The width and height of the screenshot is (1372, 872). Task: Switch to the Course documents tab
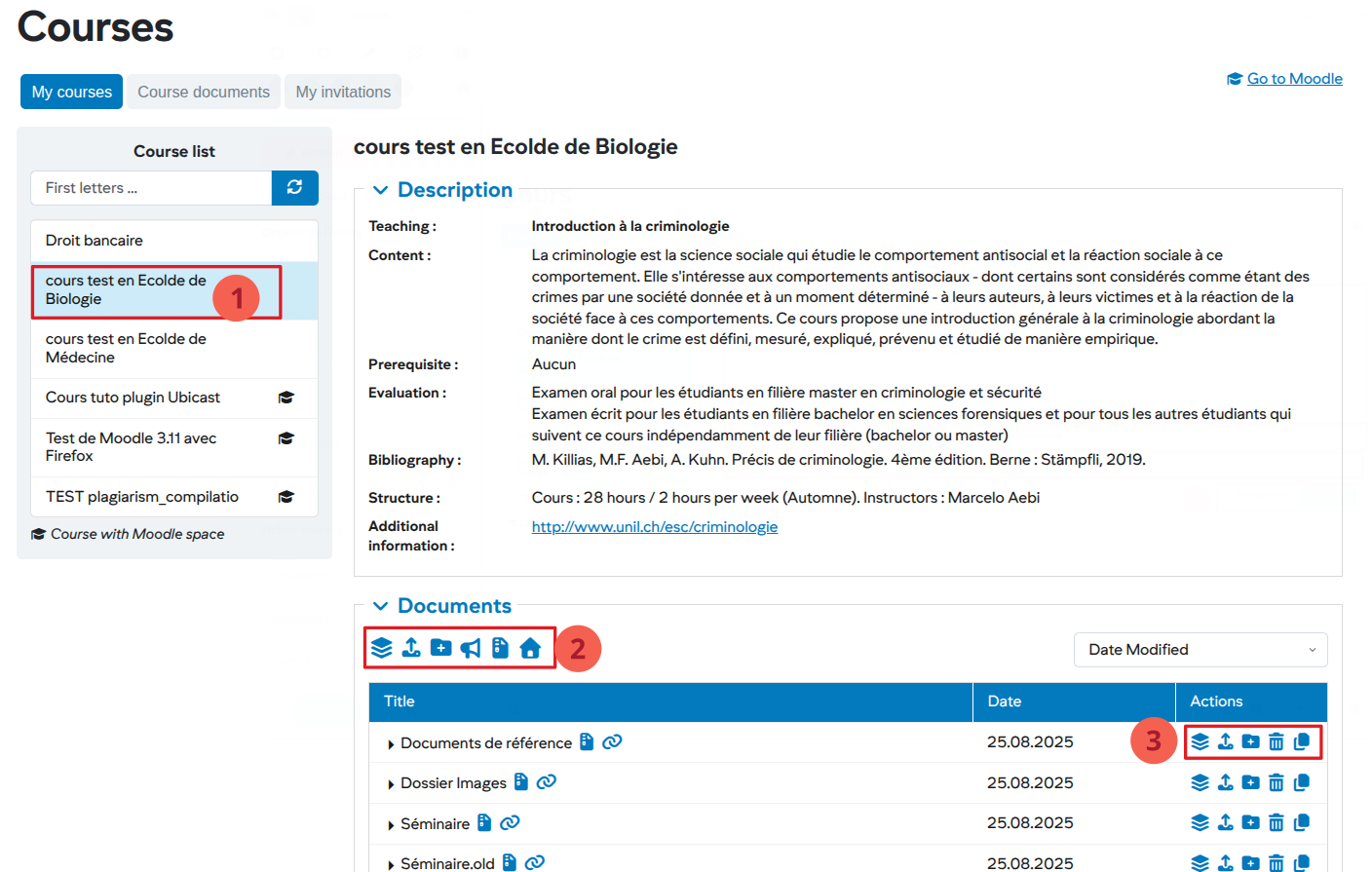(x=204, y=92)
